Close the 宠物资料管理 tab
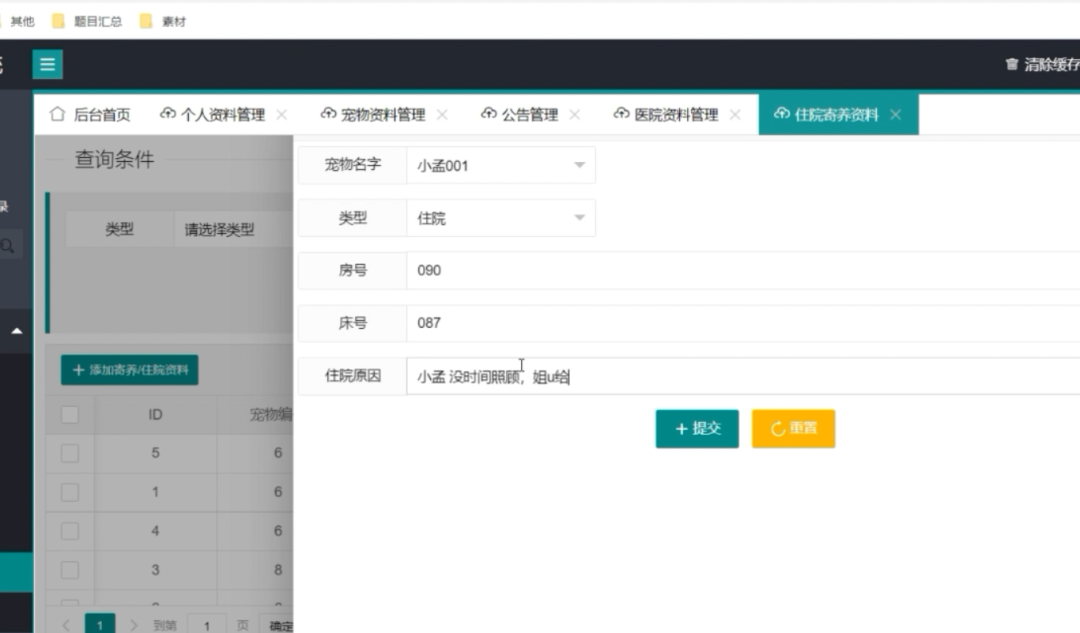The width and height of the screenshot is (1080, 633). coord(442,114)
